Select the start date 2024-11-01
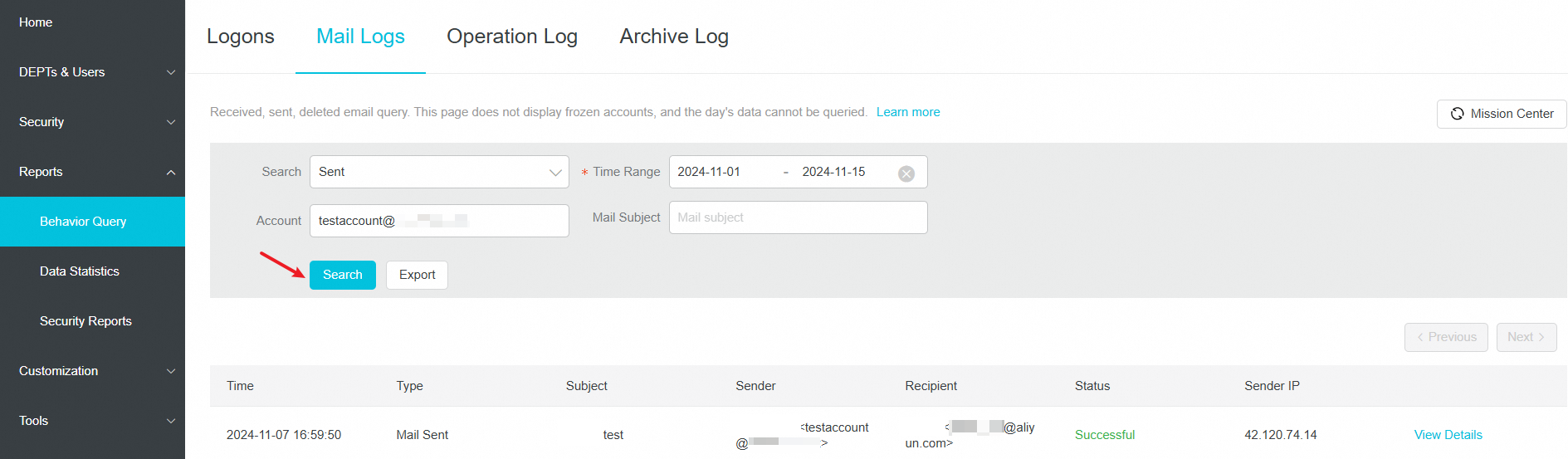The height and width of the screenshot is (459, 1568). 709,172
